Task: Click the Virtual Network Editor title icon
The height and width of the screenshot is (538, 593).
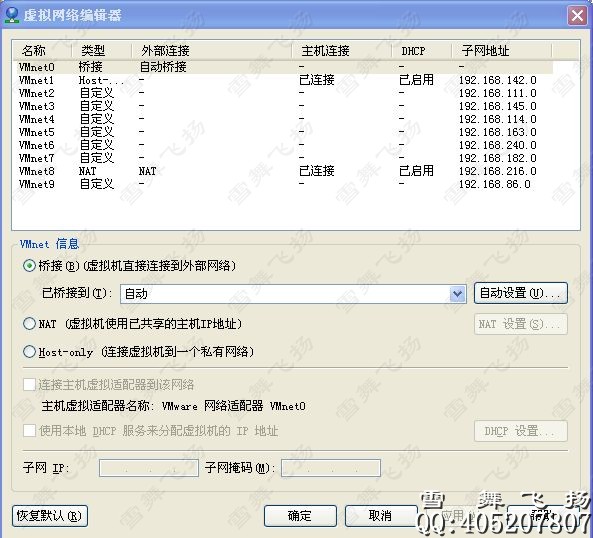Action: [x=12, y=15]
